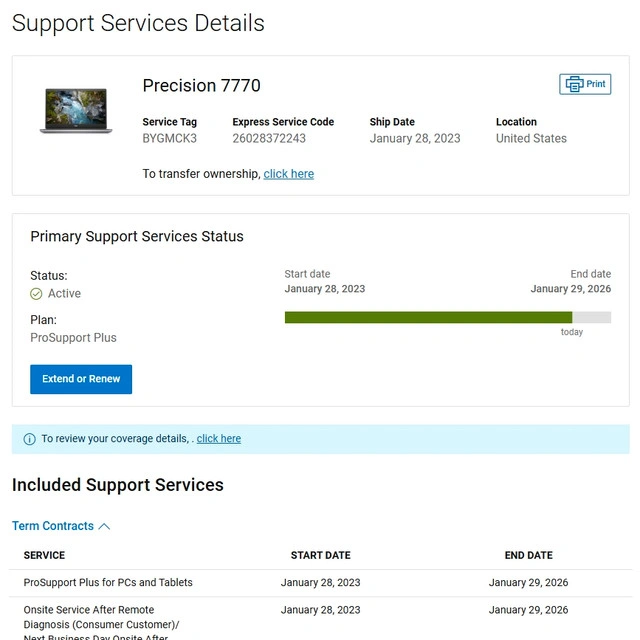Screen dimensions: 640x640
Task: Click the END DATE column header
Action: [x=528, y=555]
